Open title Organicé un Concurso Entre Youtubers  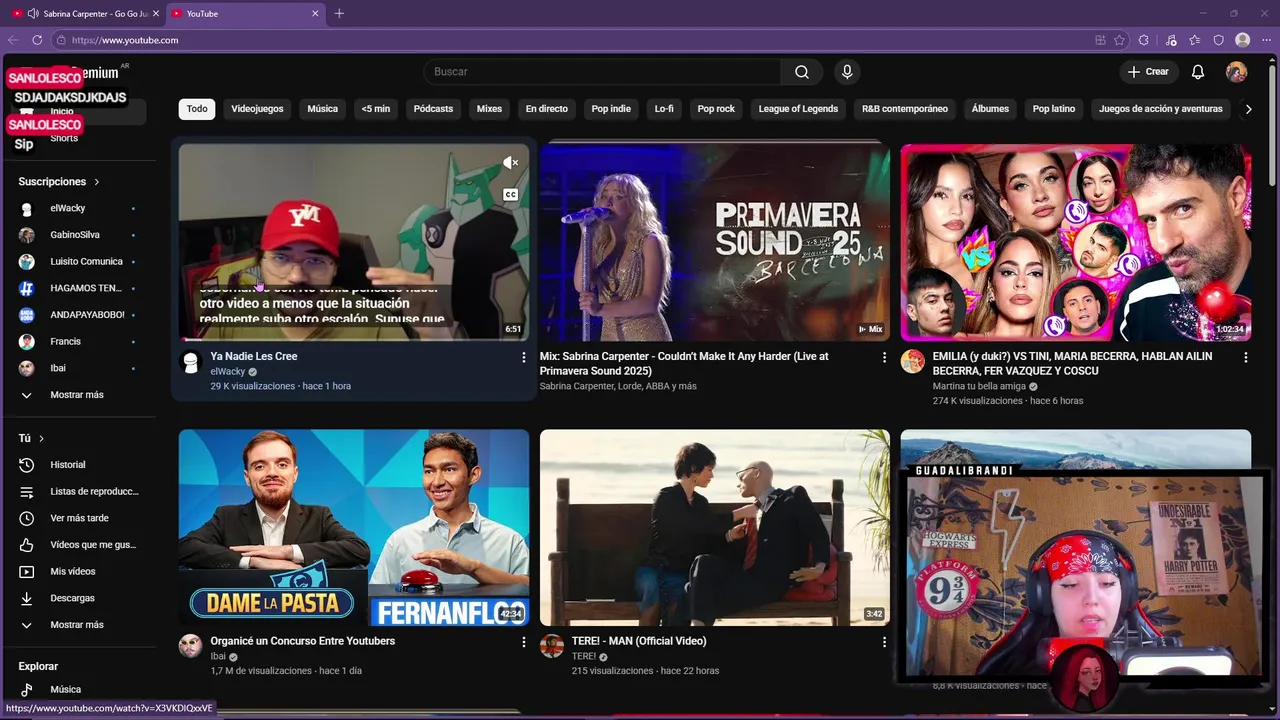303,642
